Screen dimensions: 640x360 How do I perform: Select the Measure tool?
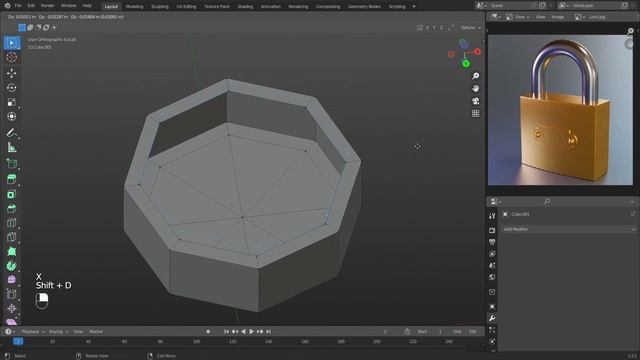[x=12, y=147]
